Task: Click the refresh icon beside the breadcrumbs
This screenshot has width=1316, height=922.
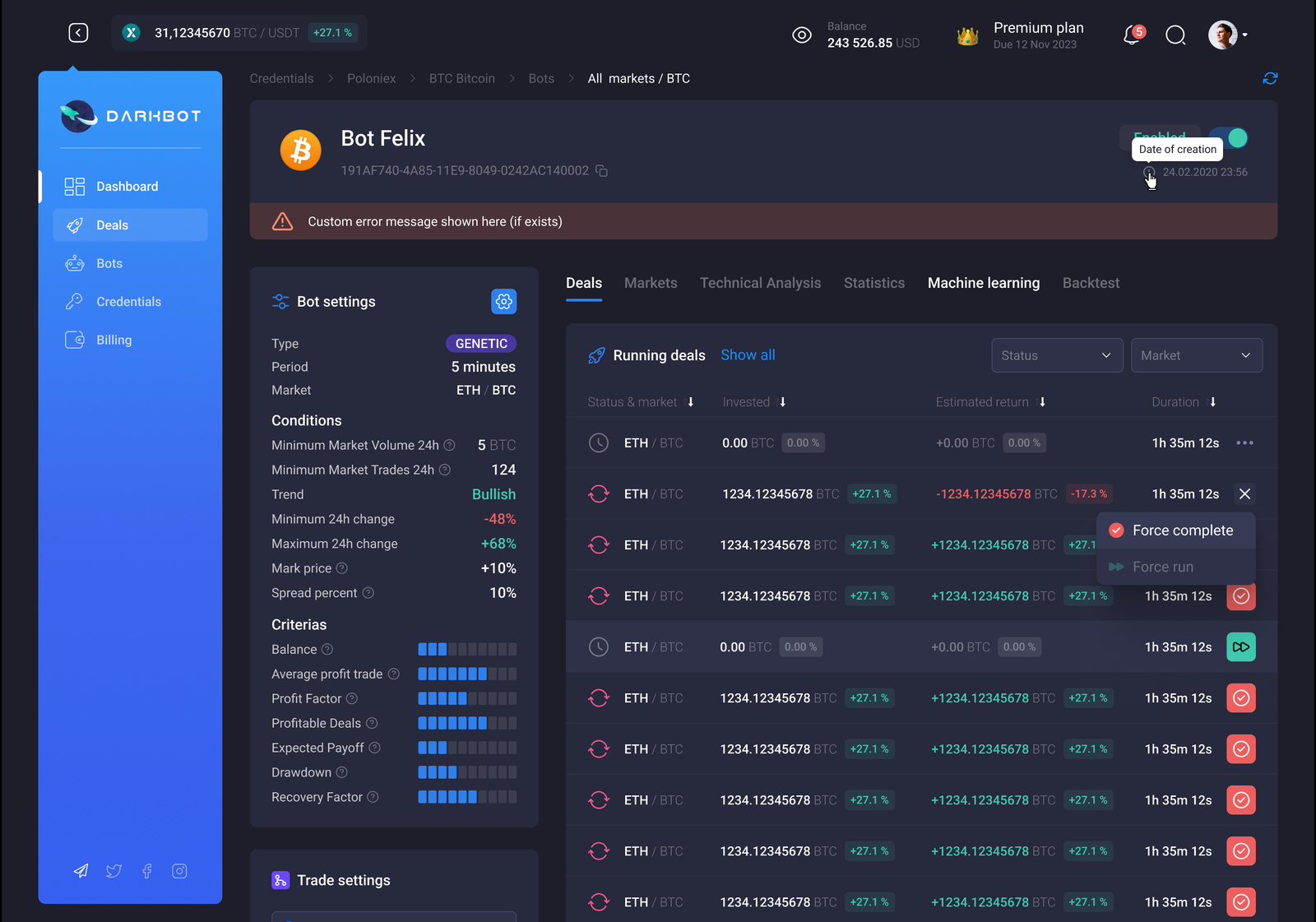Action: [1270, 78]
